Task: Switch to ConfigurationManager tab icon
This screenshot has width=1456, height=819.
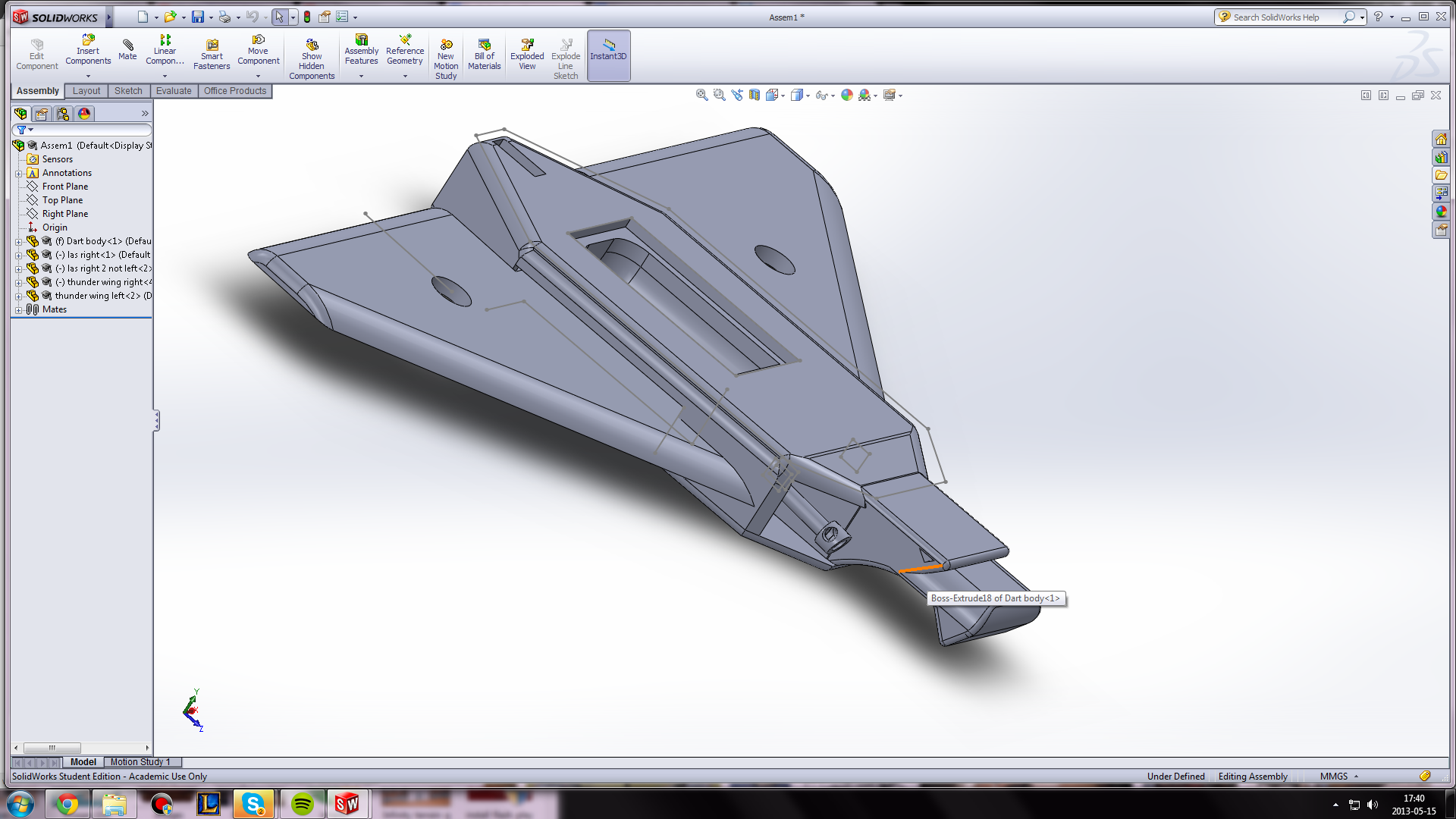Action: 63,114
